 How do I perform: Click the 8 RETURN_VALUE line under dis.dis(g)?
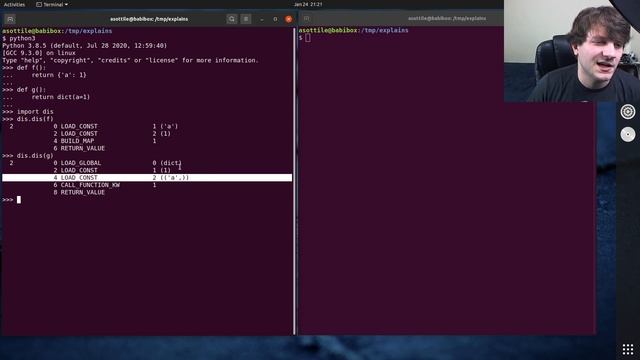point(79,192)
